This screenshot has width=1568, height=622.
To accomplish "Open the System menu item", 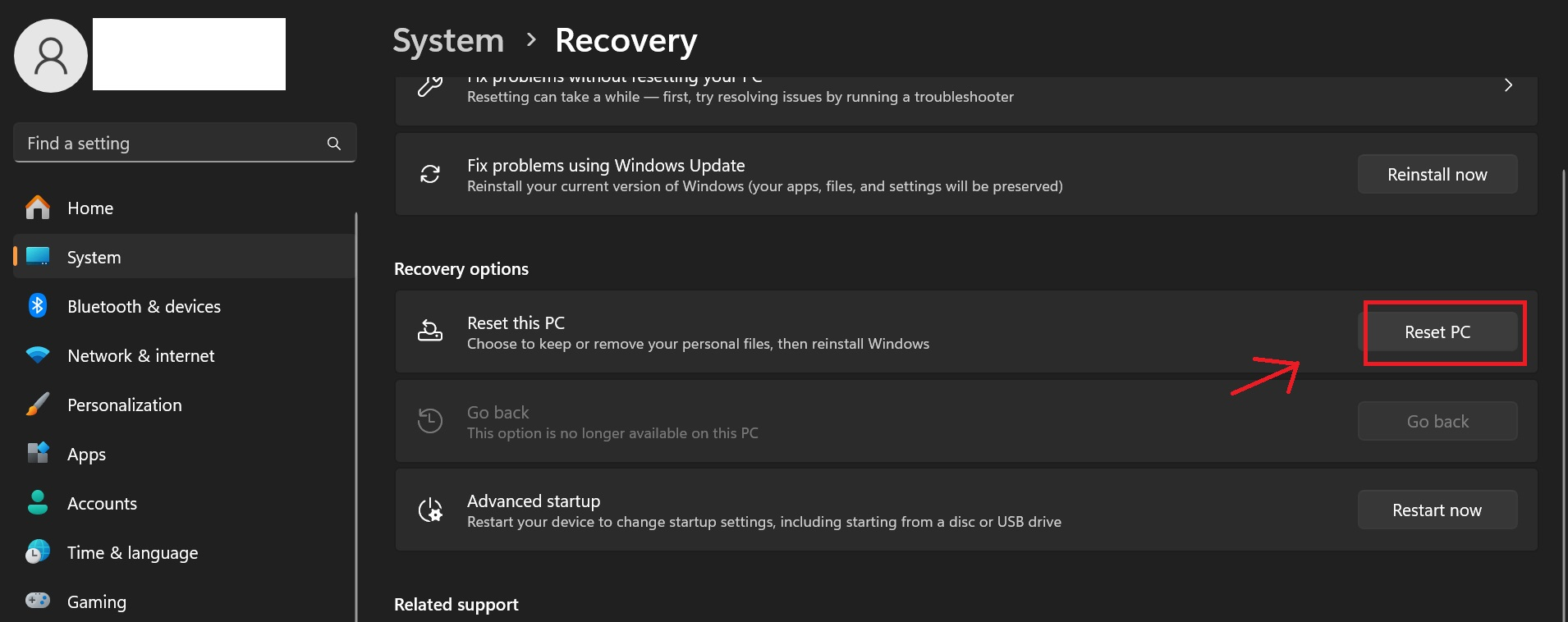I will tap(94, 258).
